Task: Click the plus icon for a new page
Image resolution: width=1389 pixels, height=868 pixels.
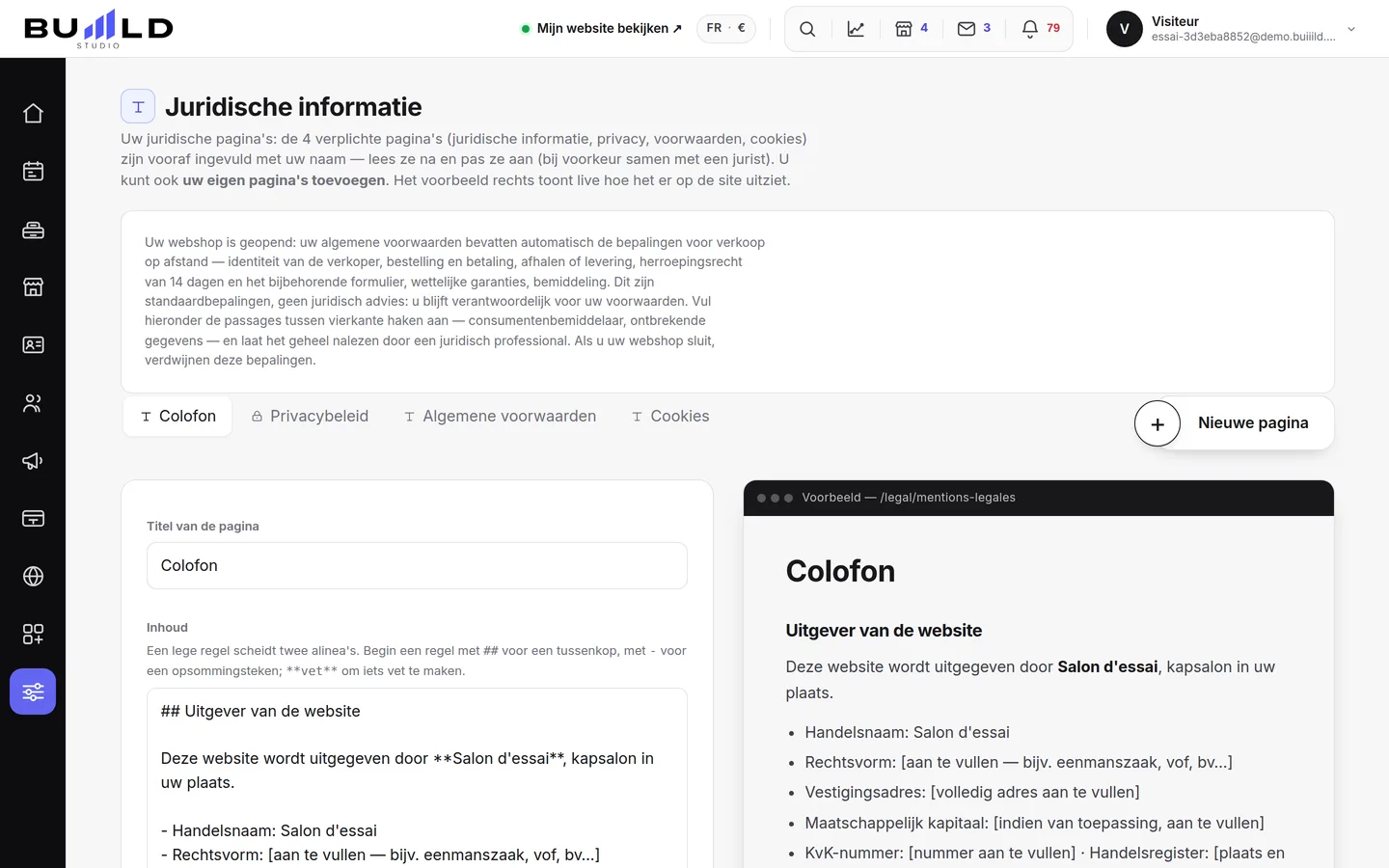Action: (1157, 423)
